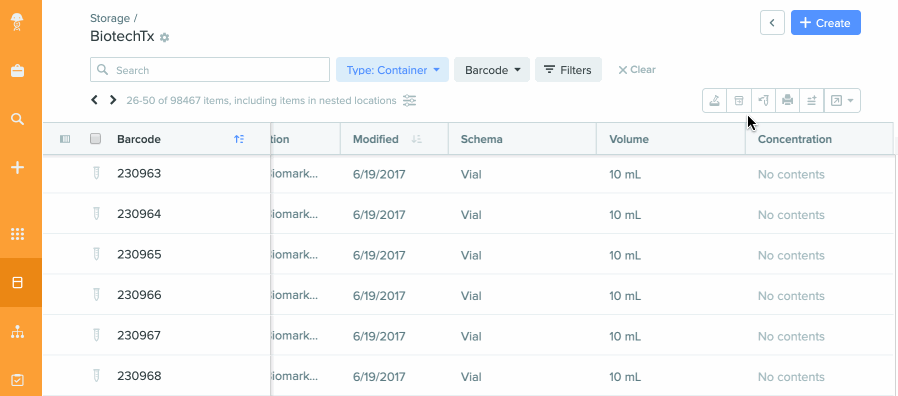Open the hierarchy tree icon in sidebar
This screenshot has width=898, height=396.
pyautogui.click(x=18, y=331)
